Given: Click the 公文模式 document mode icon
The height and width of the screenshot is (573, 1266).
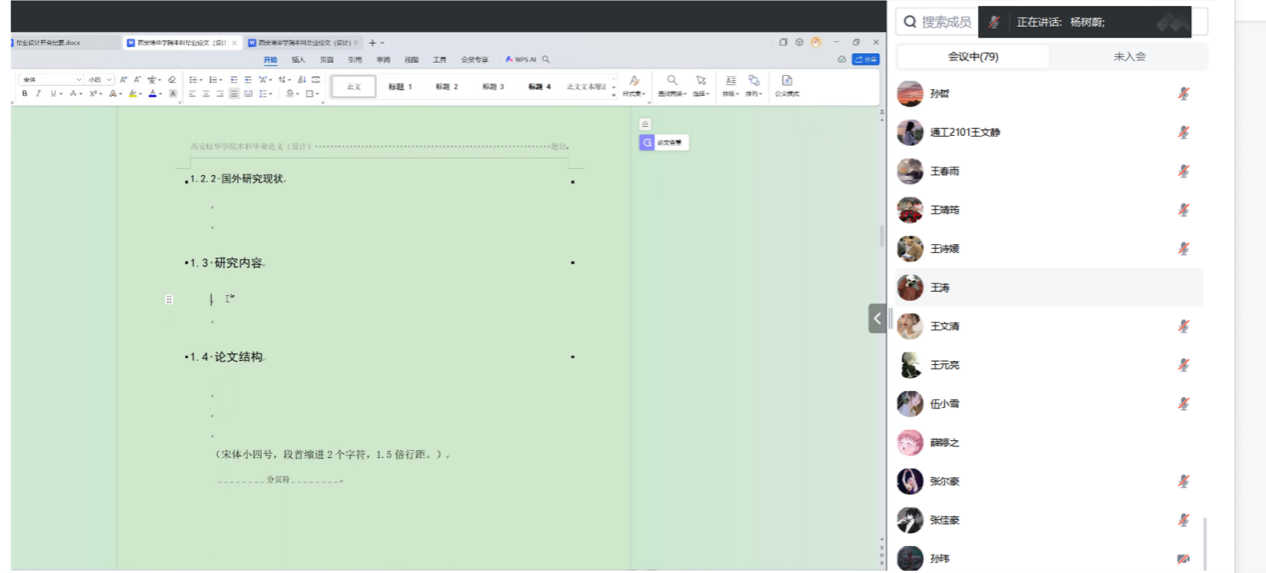Looking at the screenshot, I should coord(787,82).
